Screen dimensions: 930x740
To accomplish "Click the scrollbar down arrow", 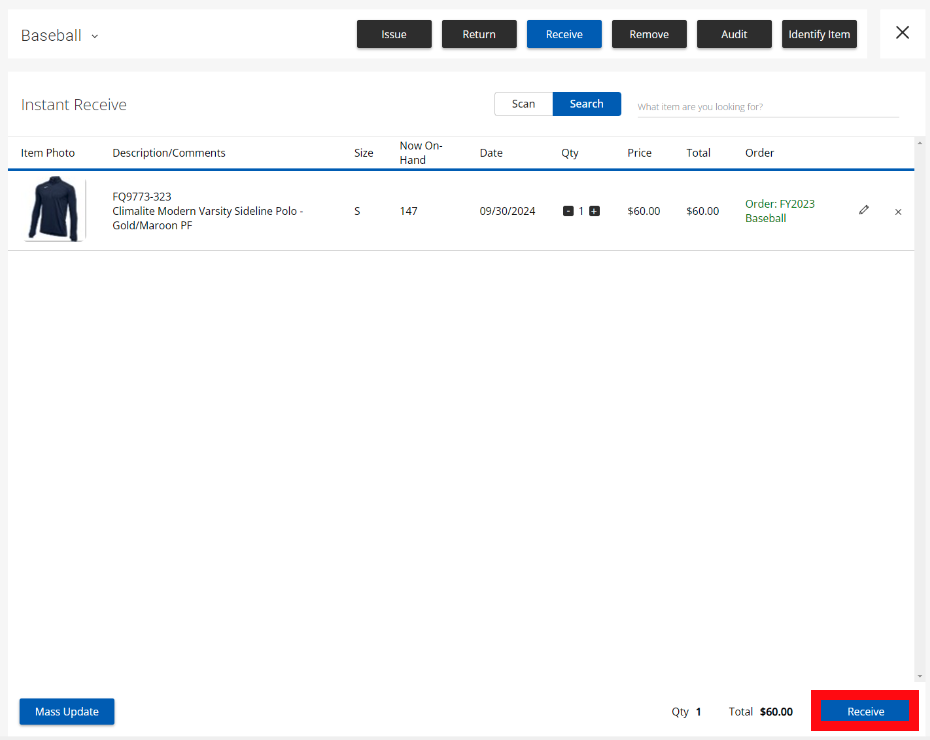I will click(x=919, y=677).
